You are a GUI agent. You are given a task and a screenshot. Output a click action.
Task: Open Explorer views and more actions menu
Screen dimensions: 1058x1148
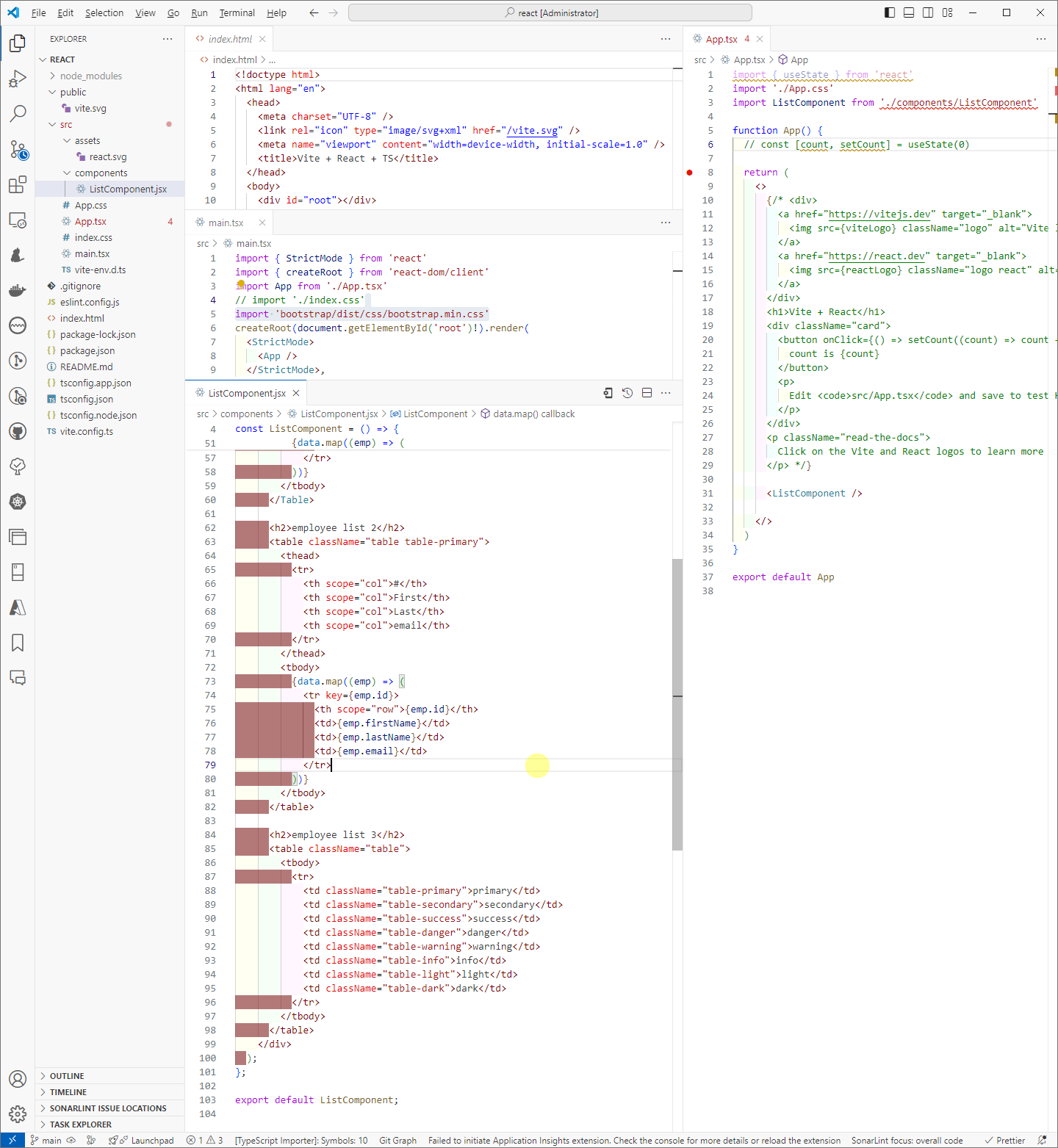(x=168, y=39)
